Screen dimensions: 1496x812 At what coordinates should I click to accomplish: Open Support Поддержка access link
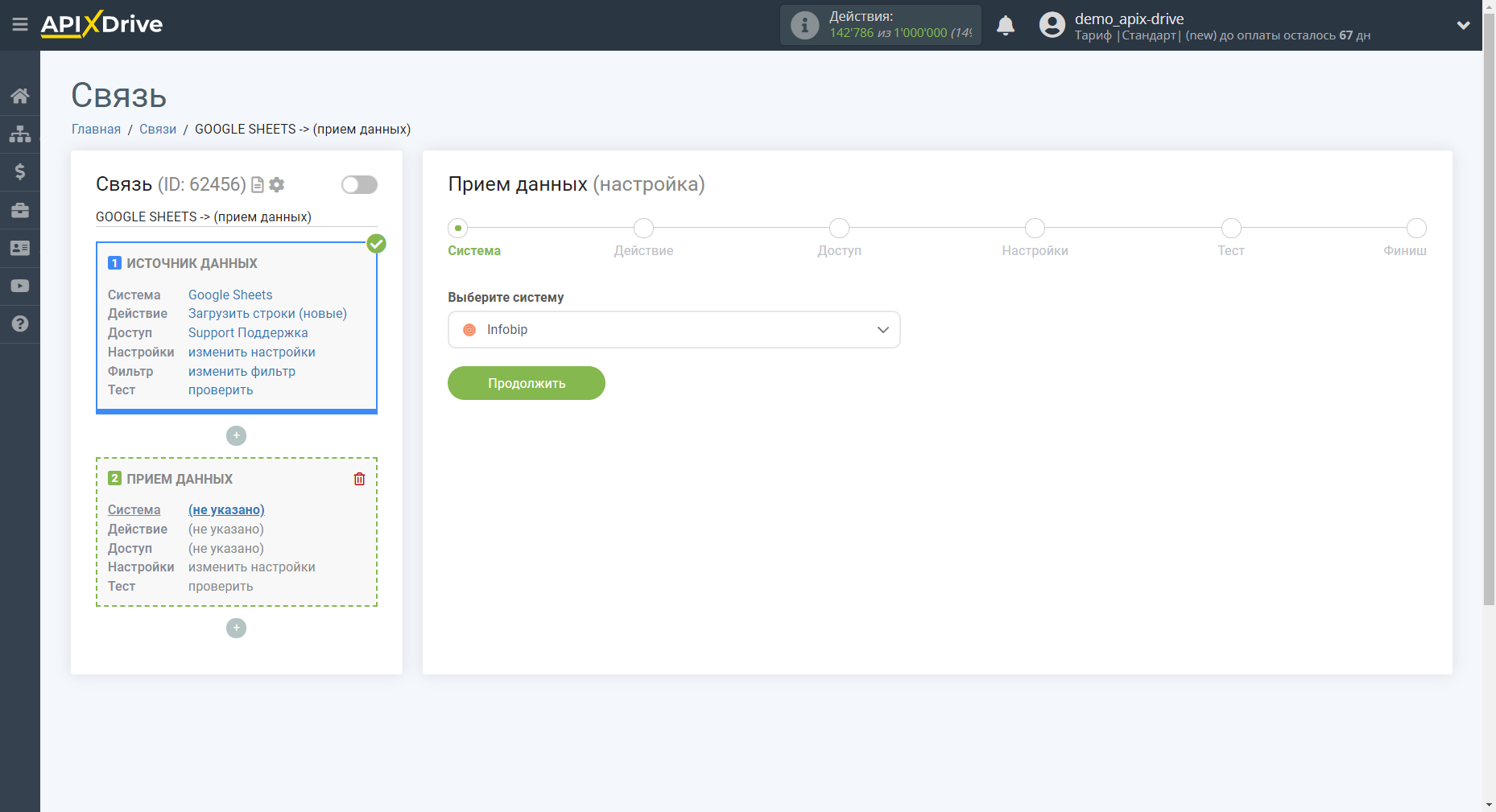click(x=248, y=333)
